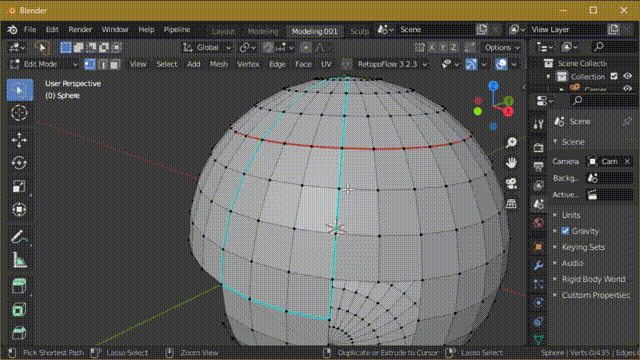Toggle the Gravity checkbox
Viewport: 640px width, 360px height.
(565, 231)
